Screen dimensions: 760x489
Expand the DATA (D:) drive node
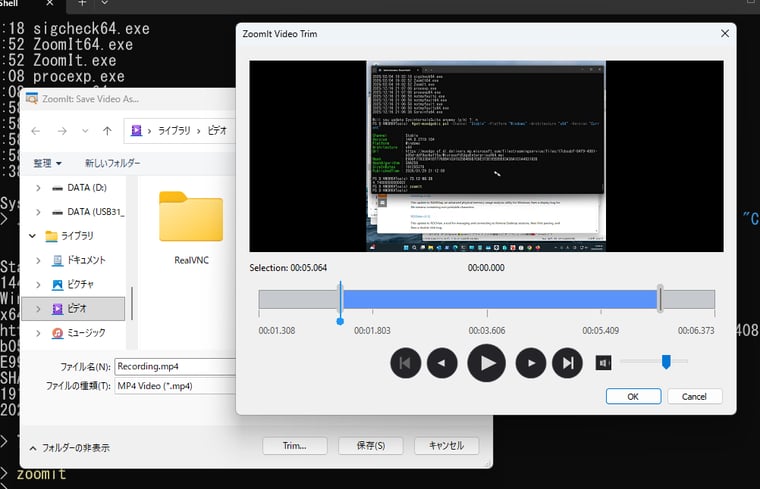coord(38,188)
